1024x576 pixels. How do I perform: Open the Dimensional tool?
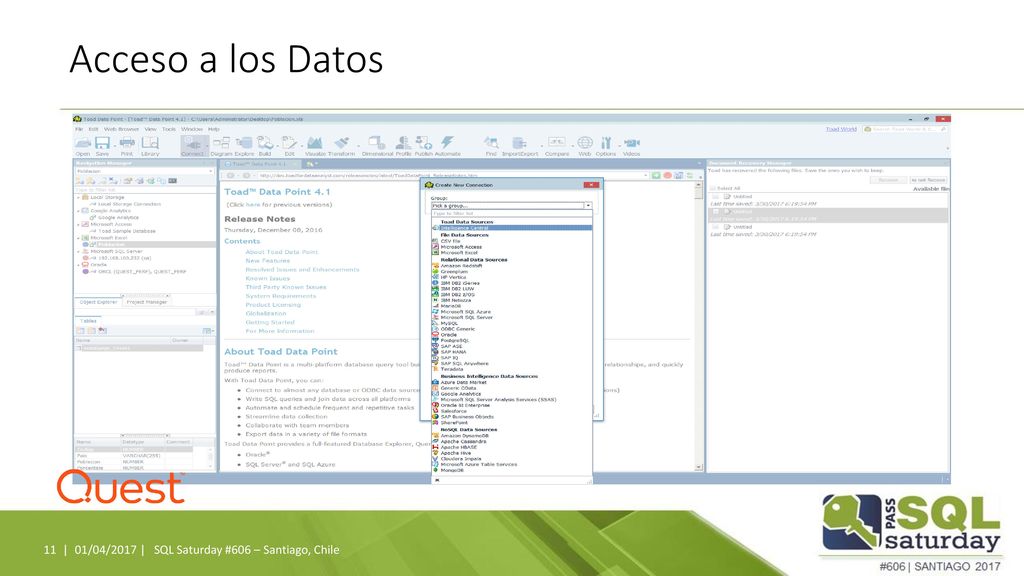pyautogui.click(x=377, y=146)
